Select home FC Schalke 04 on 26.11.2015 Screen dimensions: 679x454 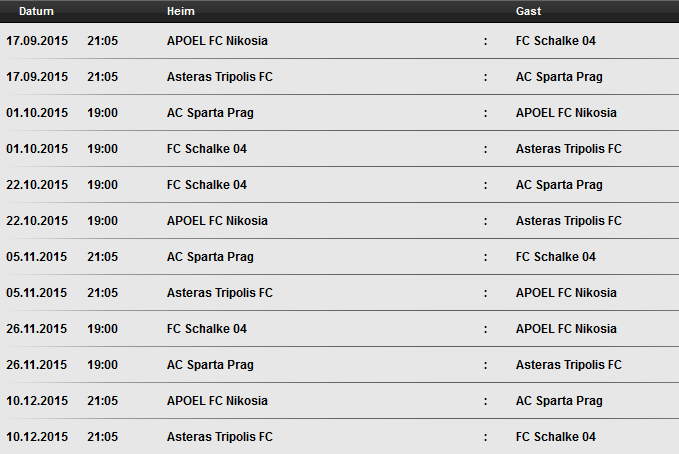206,329
